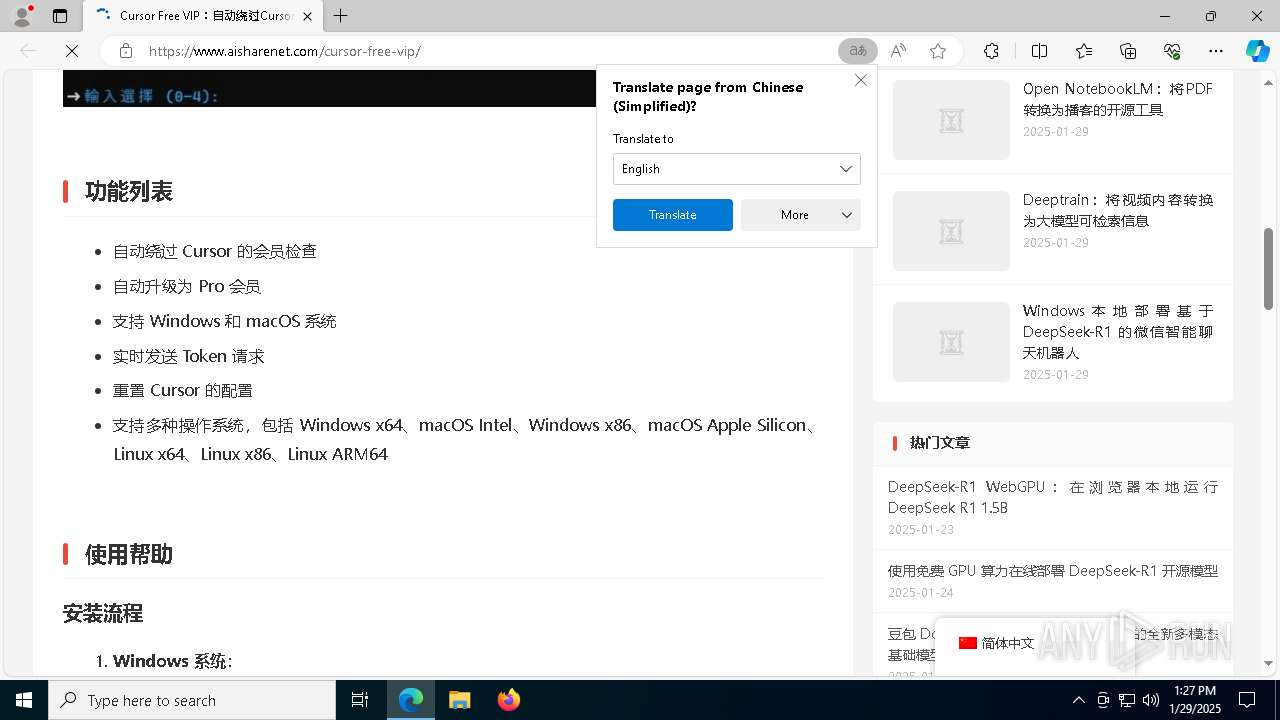The image size is (1280, 720).
Task: Click the 自动升级为 Pro 会员 list item
Action: tap(187, 286)
